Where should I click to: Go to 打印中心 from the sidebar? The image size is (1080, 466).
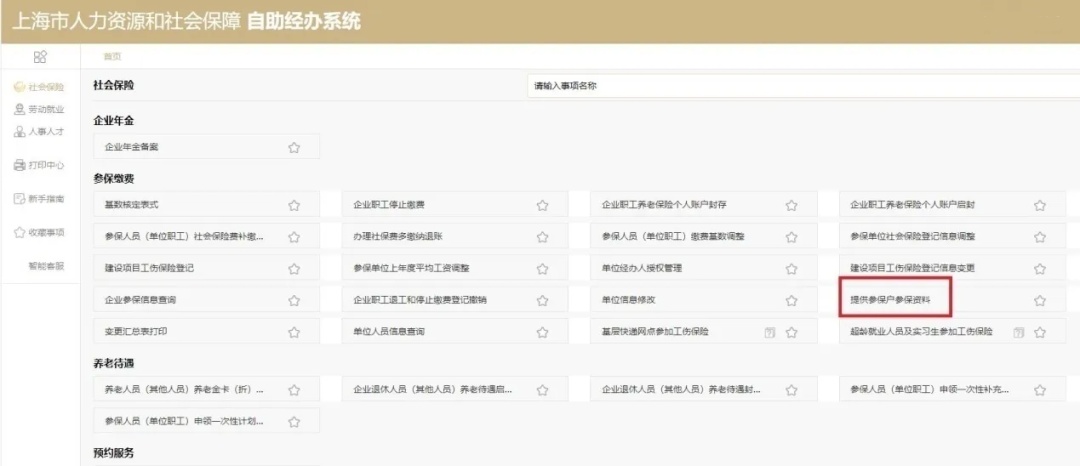tap(39, 165)
